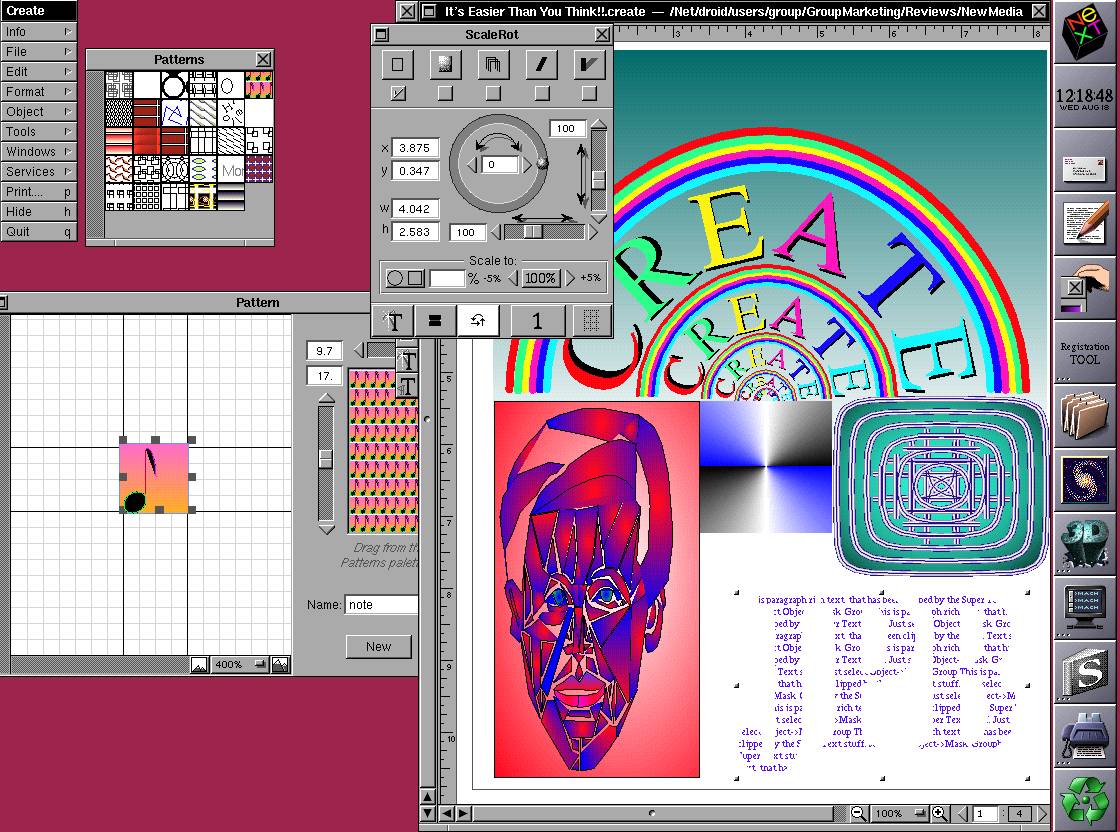Viewport: 1120px width, 832px height.
Task: Click the New button in Pattern window
Action: tap(379, 646)
